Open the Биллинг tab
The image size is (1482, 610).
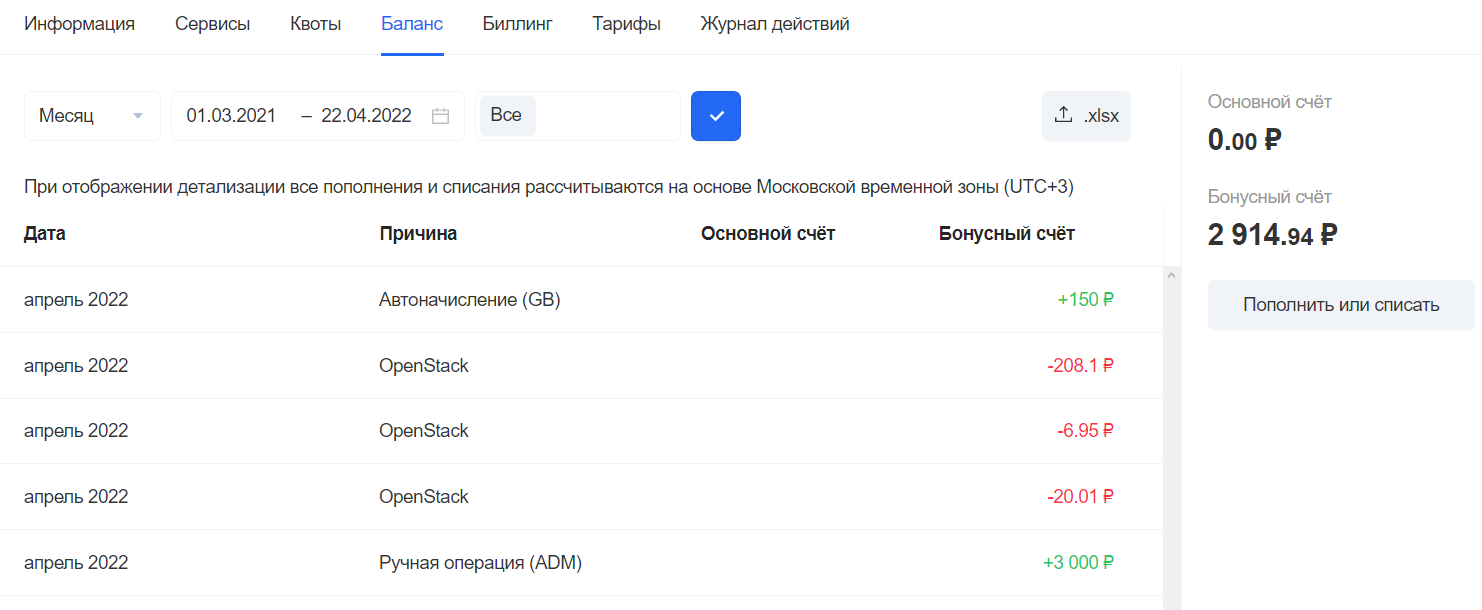[517, 24]
